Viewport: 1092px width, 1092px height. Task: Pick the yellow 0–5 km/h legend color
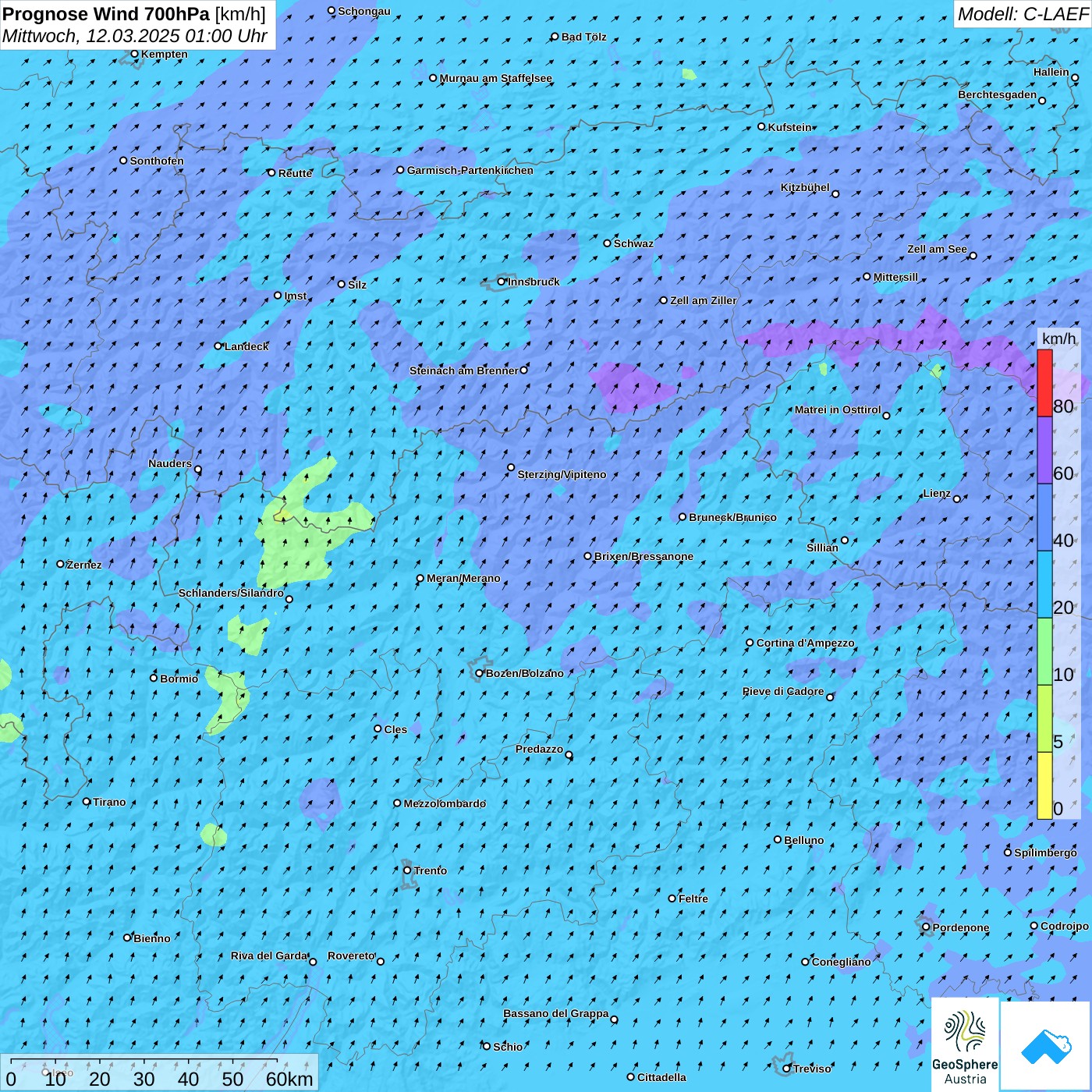pyautogui.click(x=1044, y=785)
